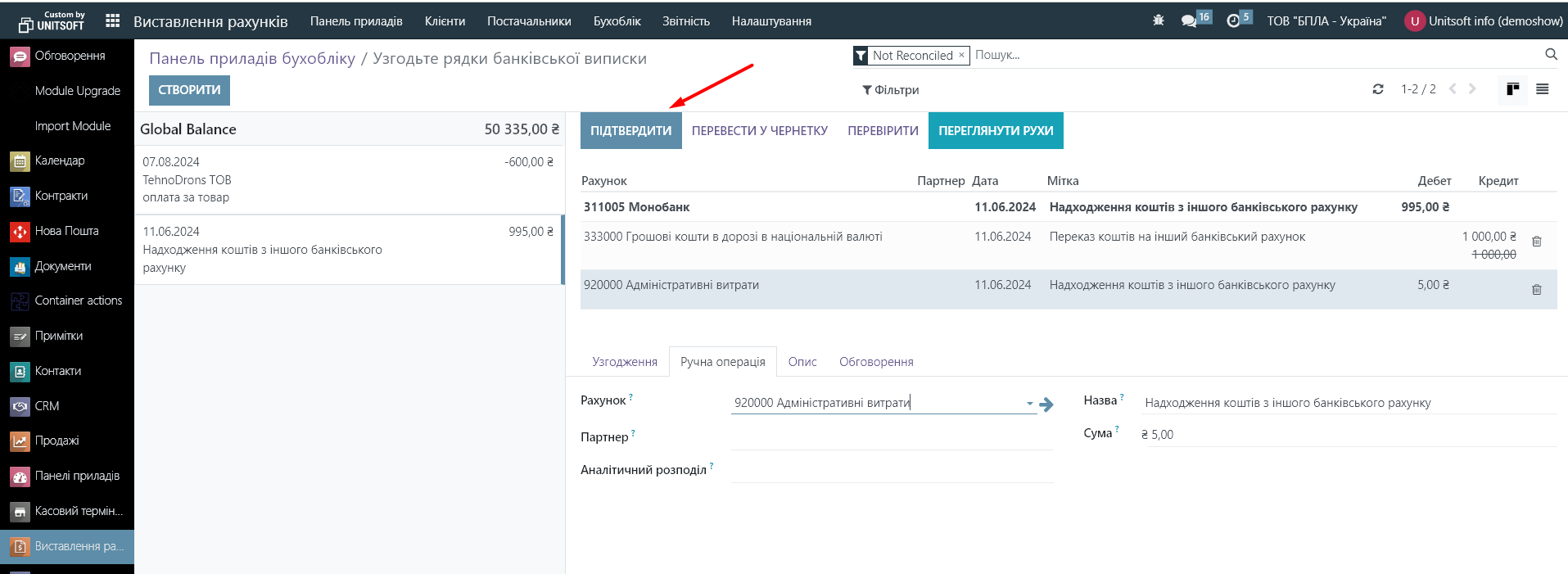1568x574 pixels.
Task: Open the external link arrow beside Рахунок
Action: (x=1046, y=405)
